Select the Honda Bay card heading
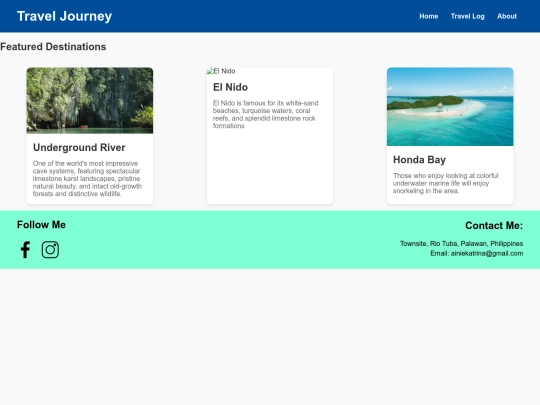This screenshot has width=540, height=405. point(419,160)
